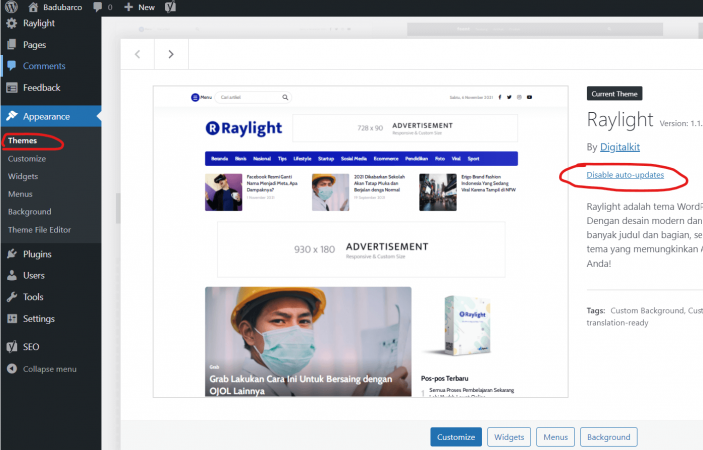Click the Yoast SEO sidebar icon
Image resolution: width=703 pixels, height=450 pixels.
12,346
